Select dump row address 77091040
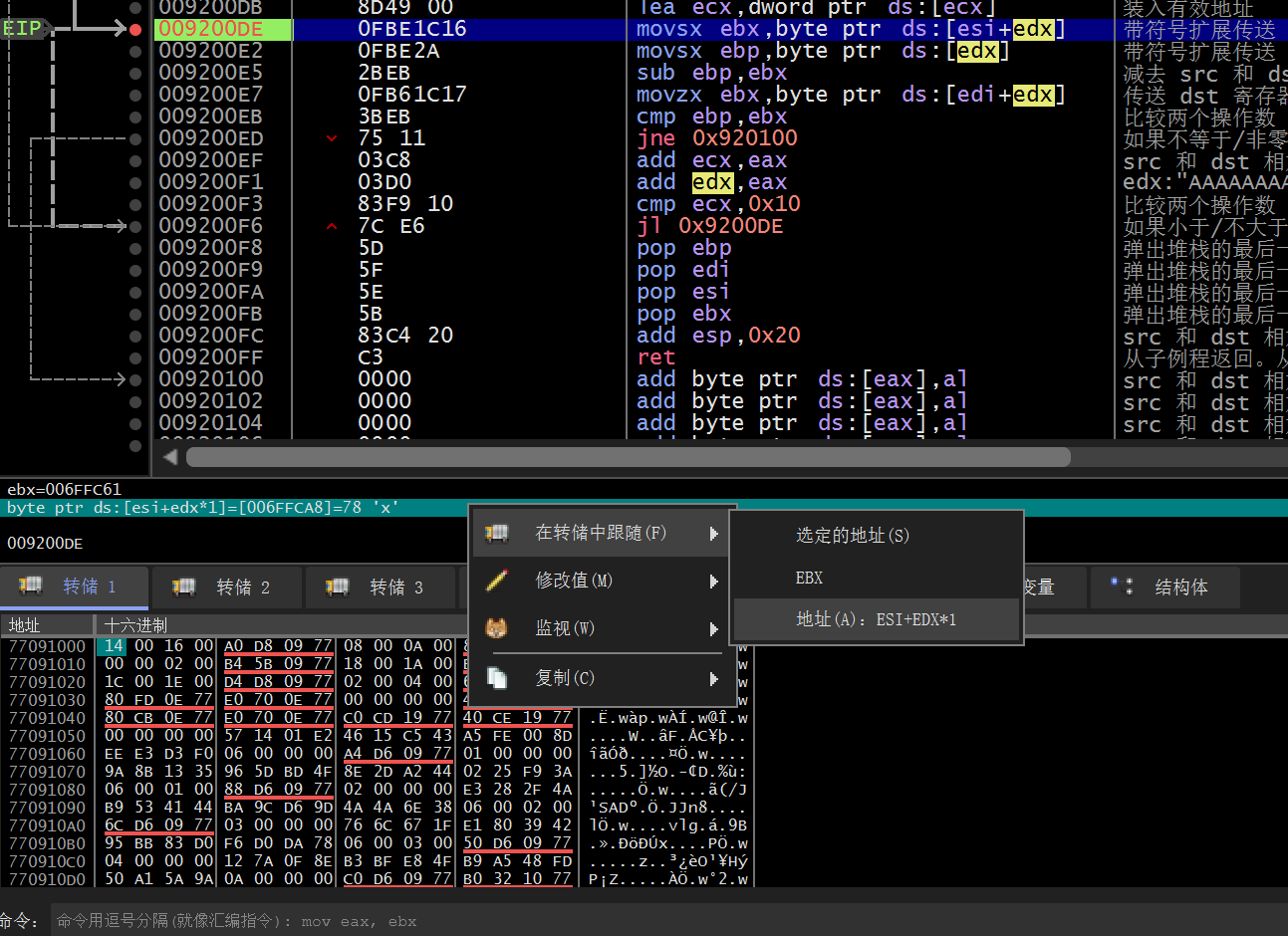Screen dimensions: 1288x936 click(x=48, y=718)
